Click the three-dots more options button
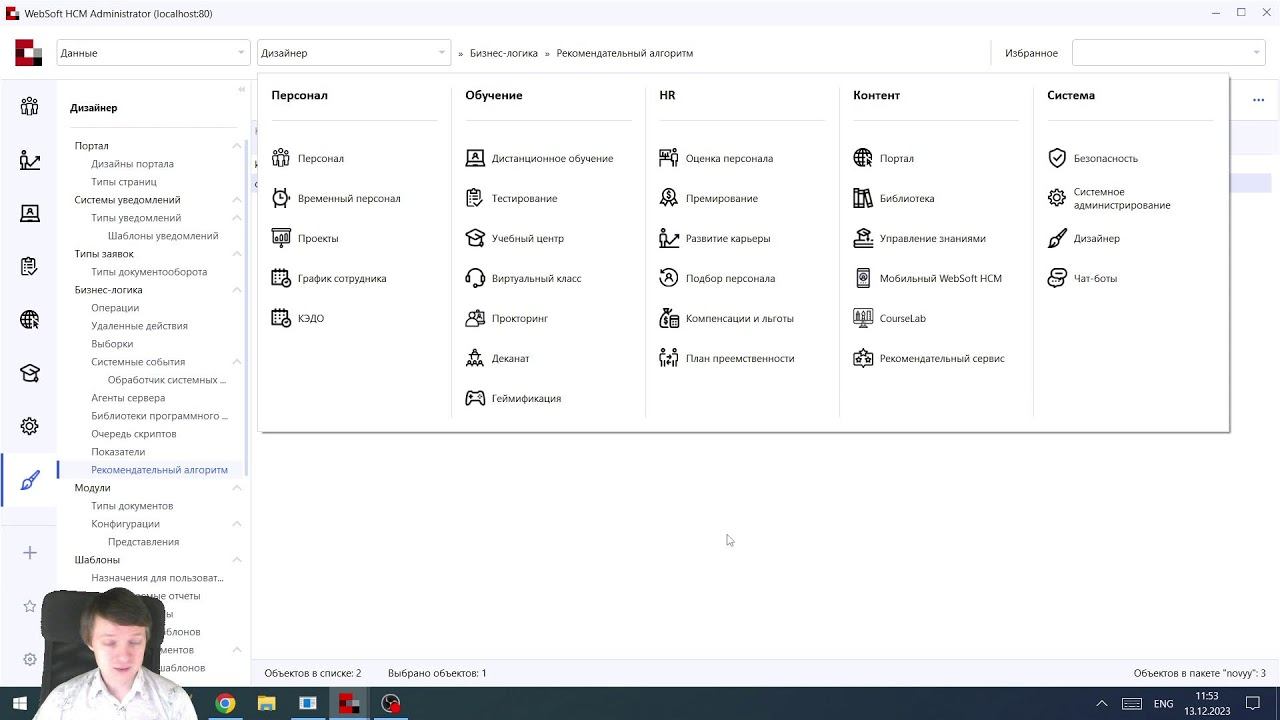 coord(1258,100)
